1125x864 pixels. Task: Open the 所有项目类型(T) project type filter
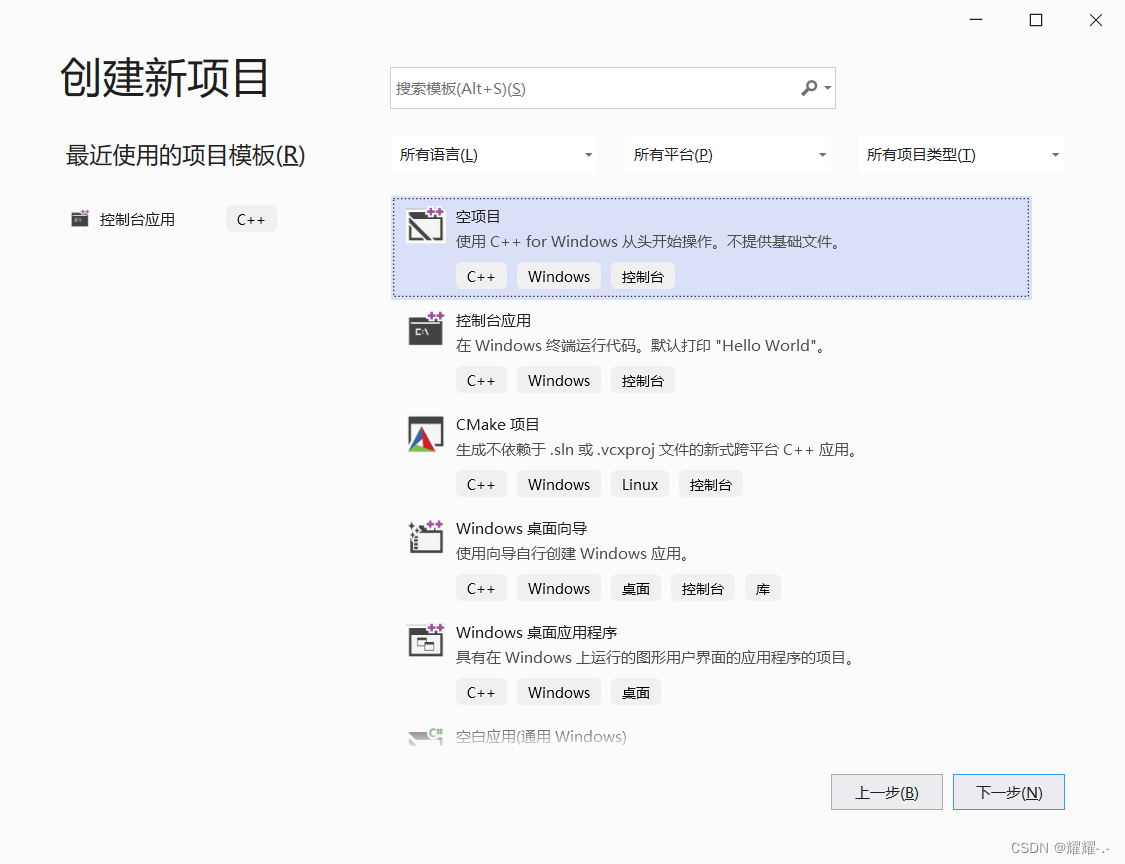(961, 154)
